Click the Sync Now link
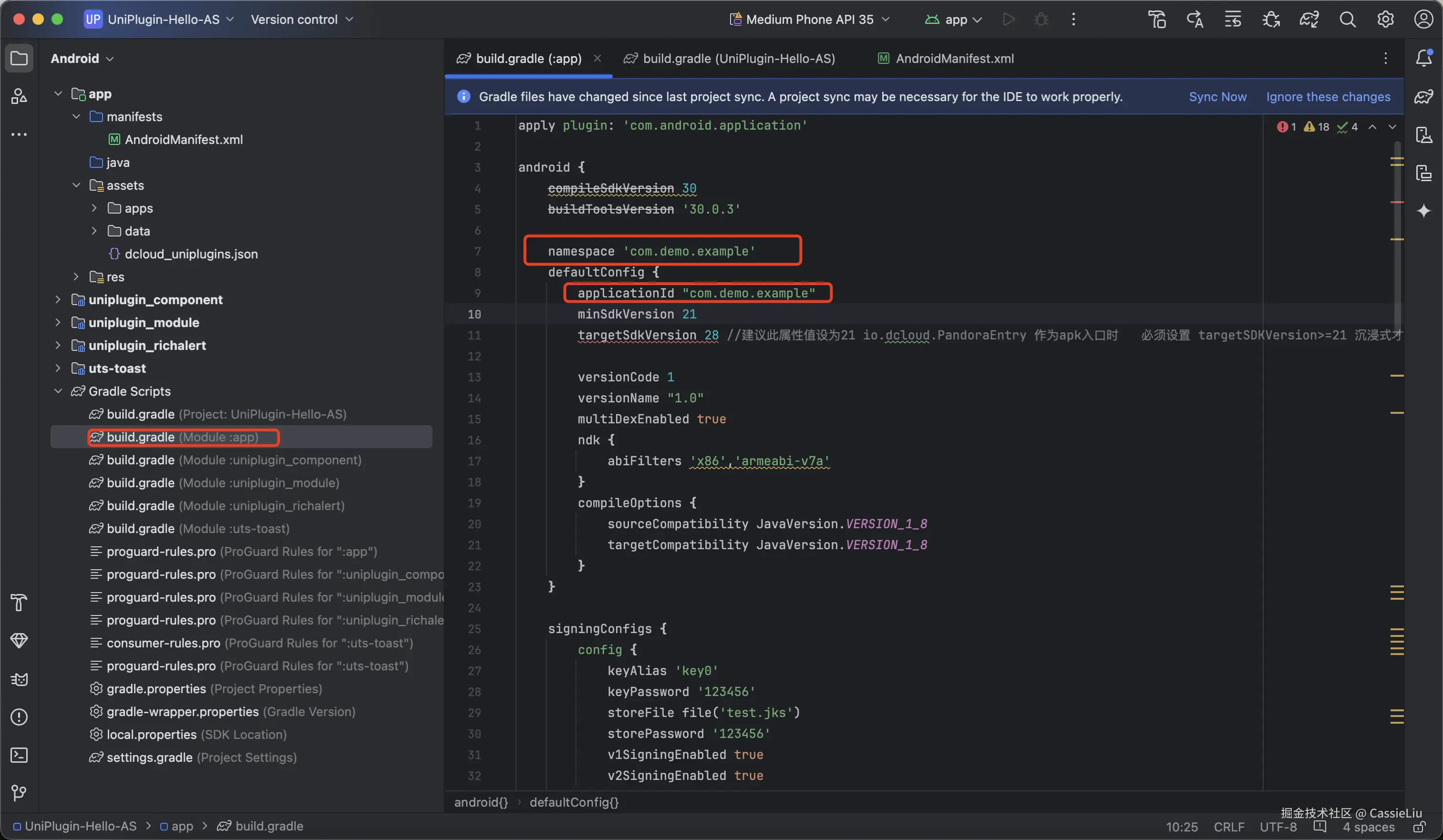Image resolution: width=1443 pixels, height=840 pixels. [1217, 97]
